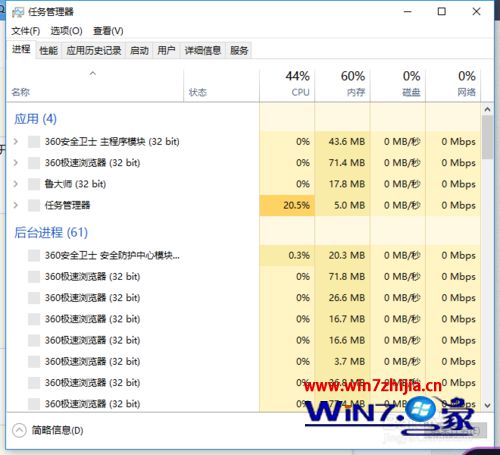Image resolution: width=500 pixels, height=455 pixels.
Task: Click the 任务管理器 row icon
Action: click(34, 205)
